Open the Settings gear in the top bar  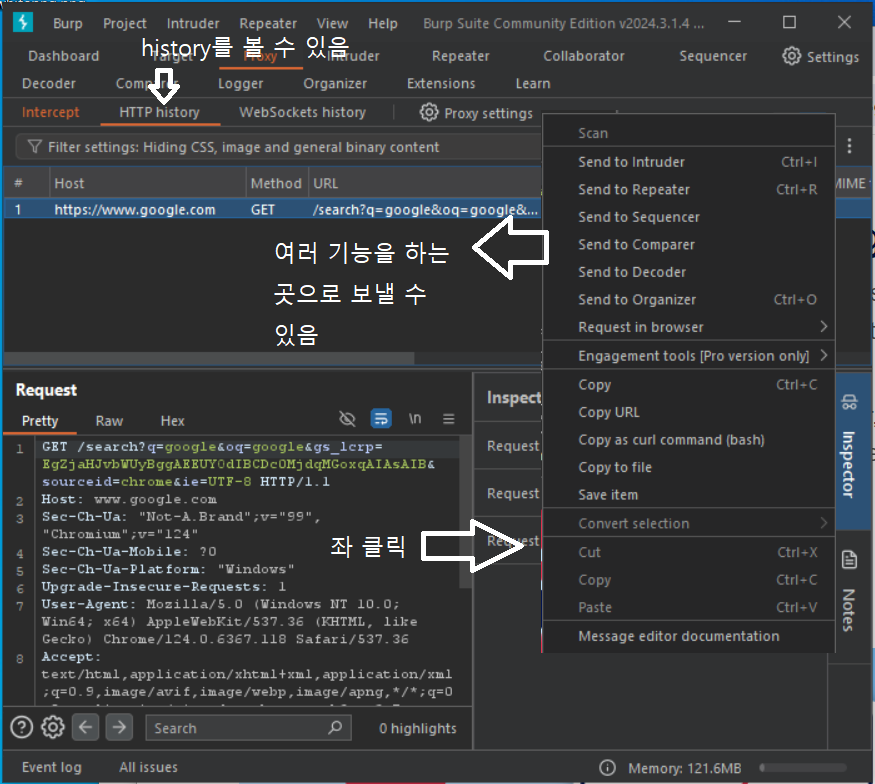coord(792,56)
